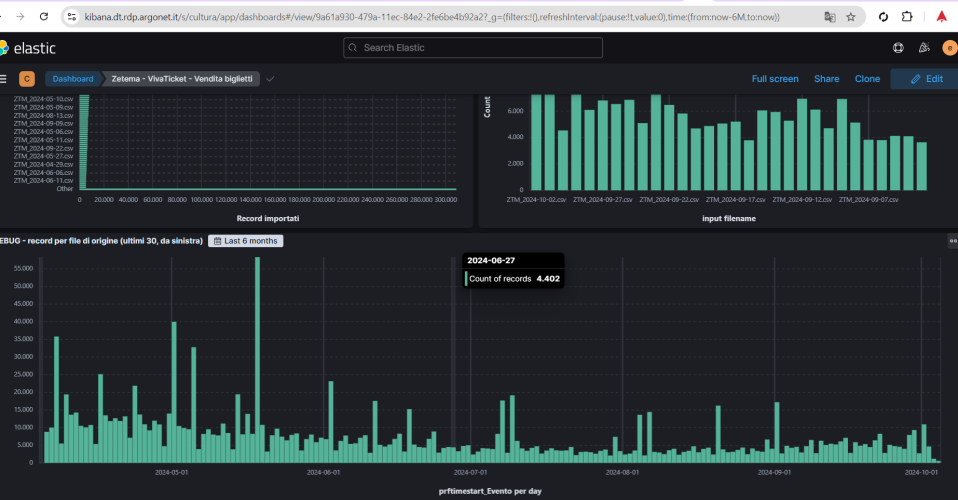This screenshot has height=500, width=958.
Task: Bookmark this page with star icon
Action: 850,17
